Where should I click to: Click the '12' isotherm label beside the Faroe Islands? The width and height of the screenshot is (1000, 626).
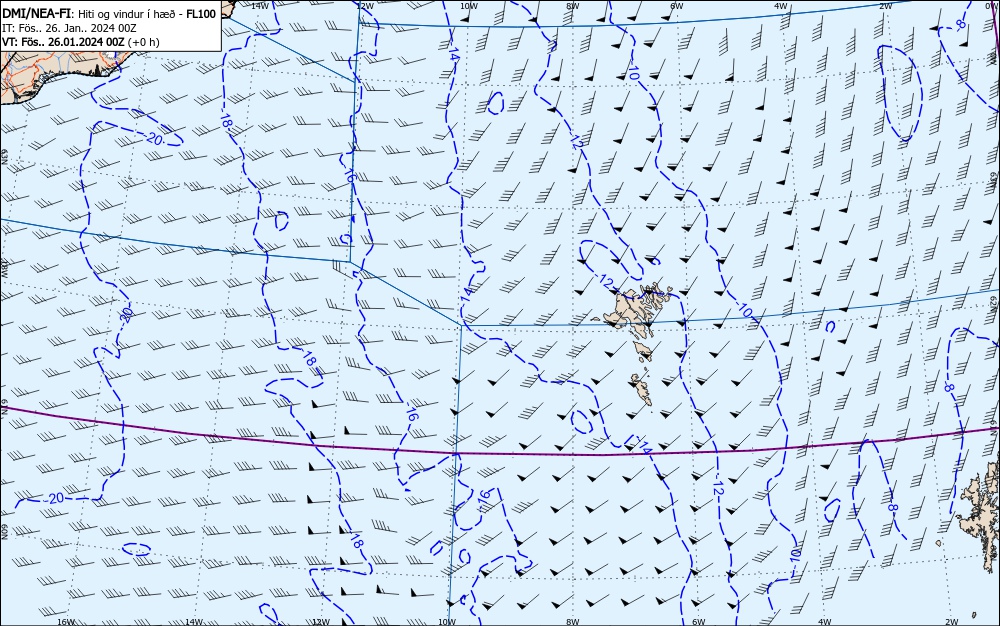click(607, 281)
